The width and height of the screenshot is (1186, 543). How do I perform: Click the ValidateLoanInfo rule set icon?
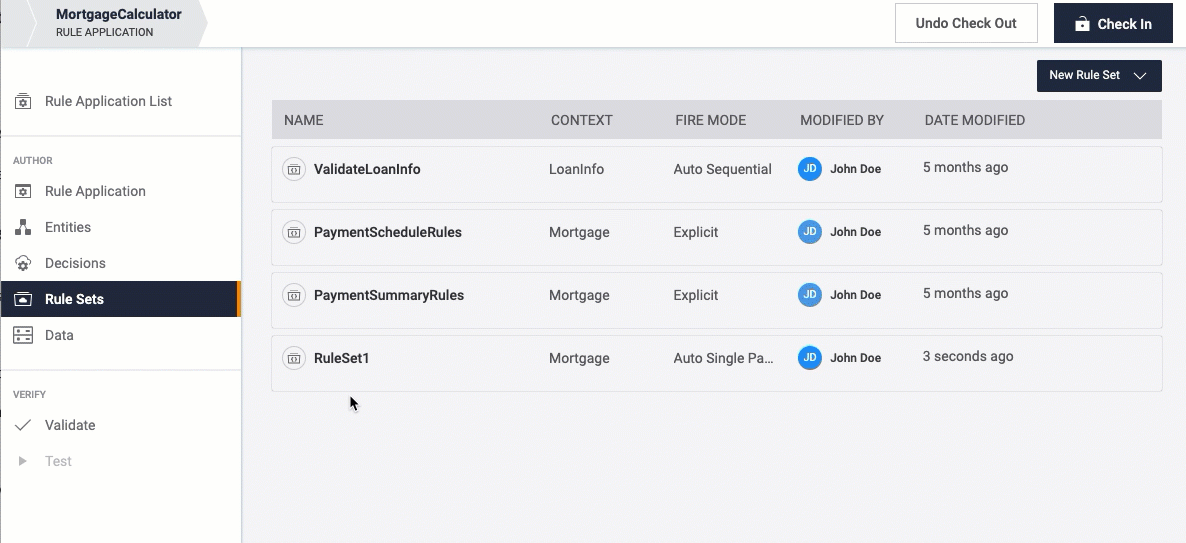[293, 170]
